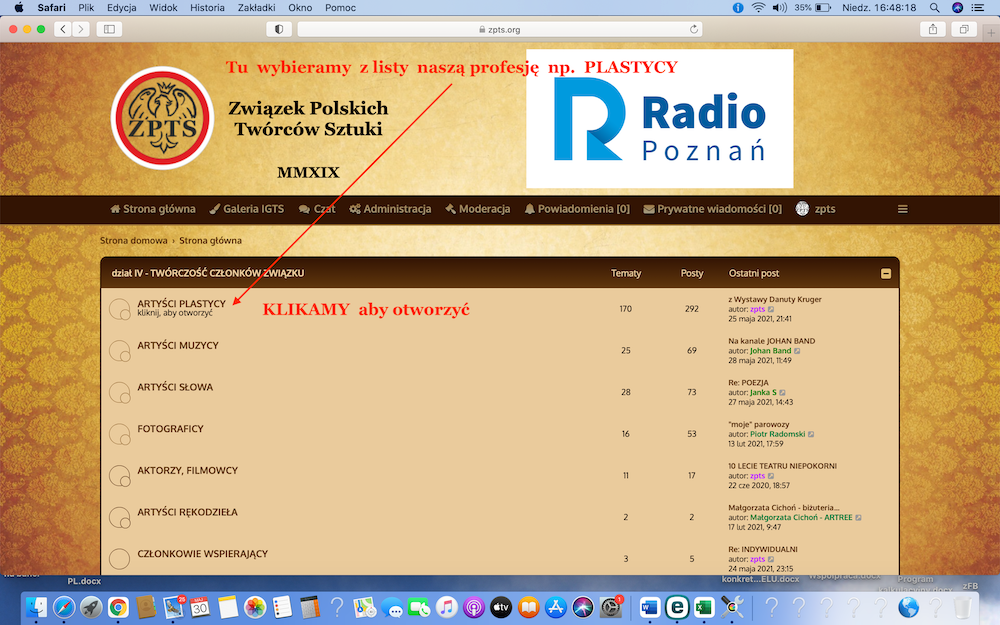This screenshot has width=1000, height=625.
Task: Open the Historia menu in menu bar
Action: point(207,7)
